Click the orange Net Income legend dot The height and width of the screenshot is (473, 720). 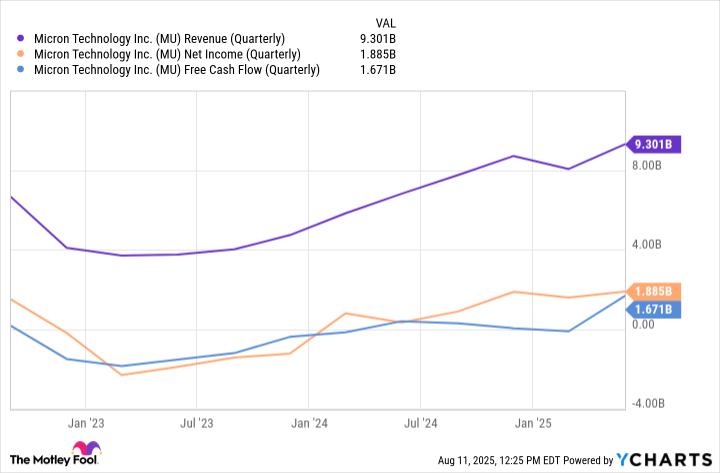click(x=20, y=54)
